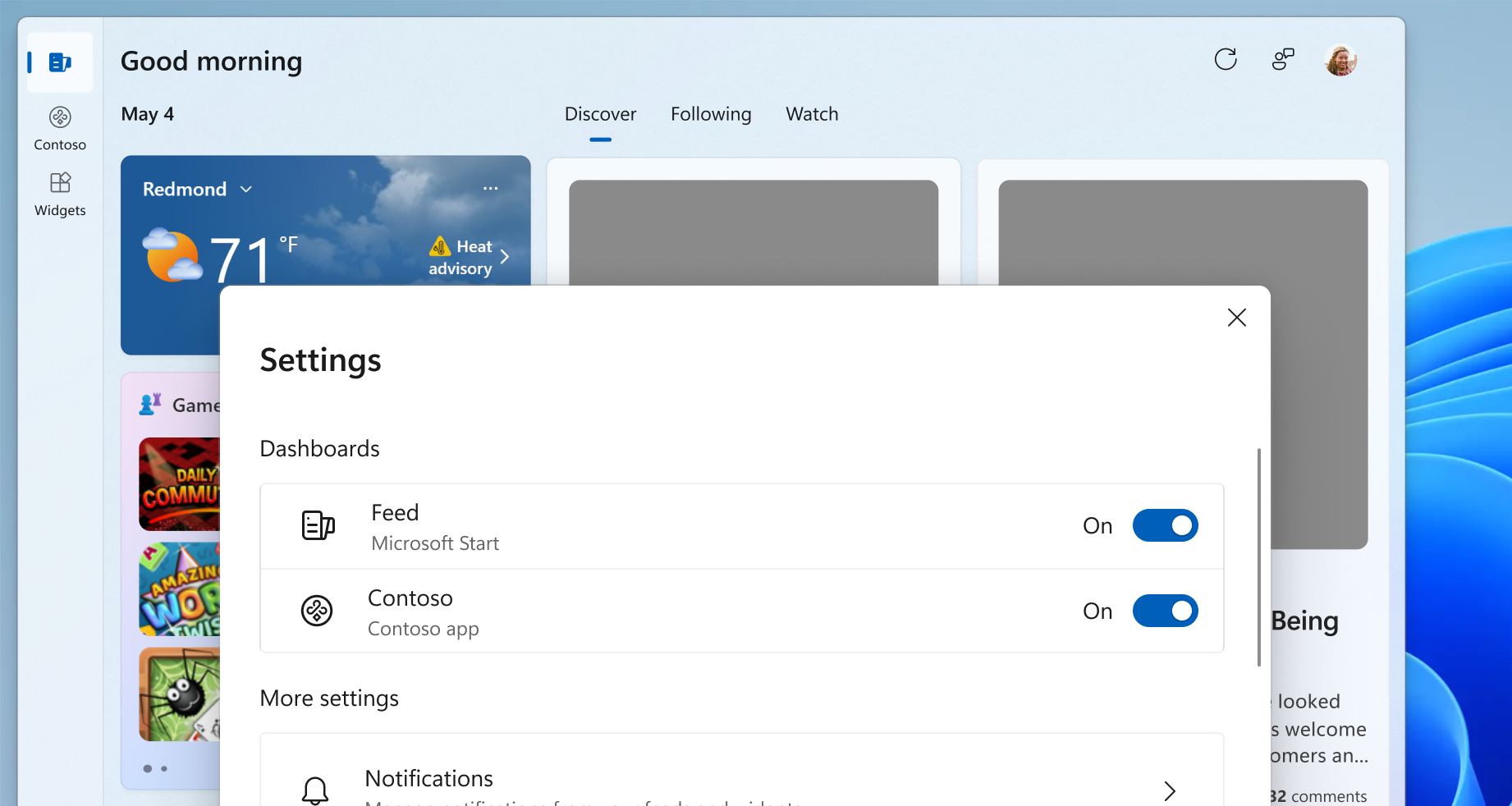Screen dimensions: 1512x806
Task: Turn off the Feed dashboard toggle
Action: tap(1165, 526)
